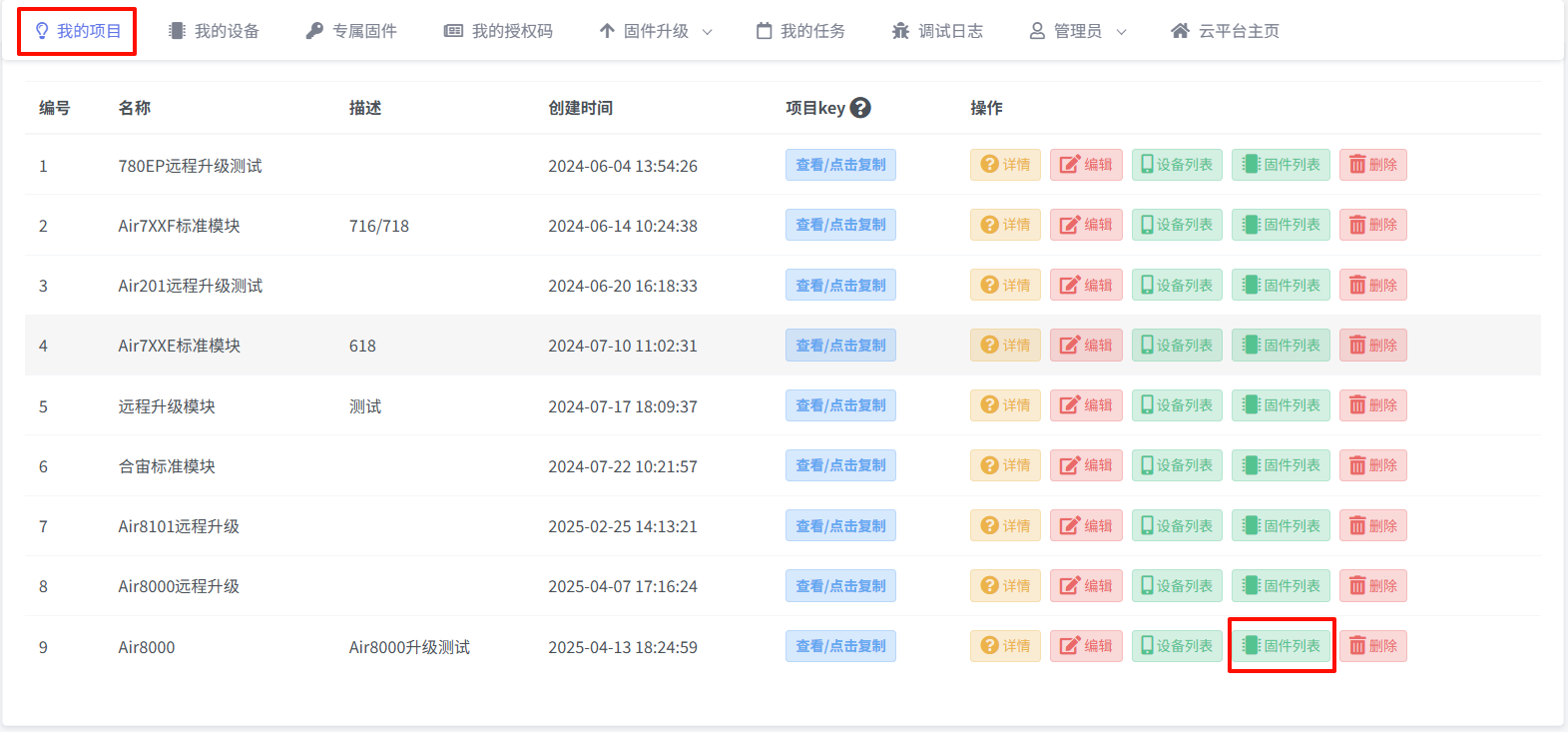Edit the Air7XXF标准模块 project

coord(1086,225)
